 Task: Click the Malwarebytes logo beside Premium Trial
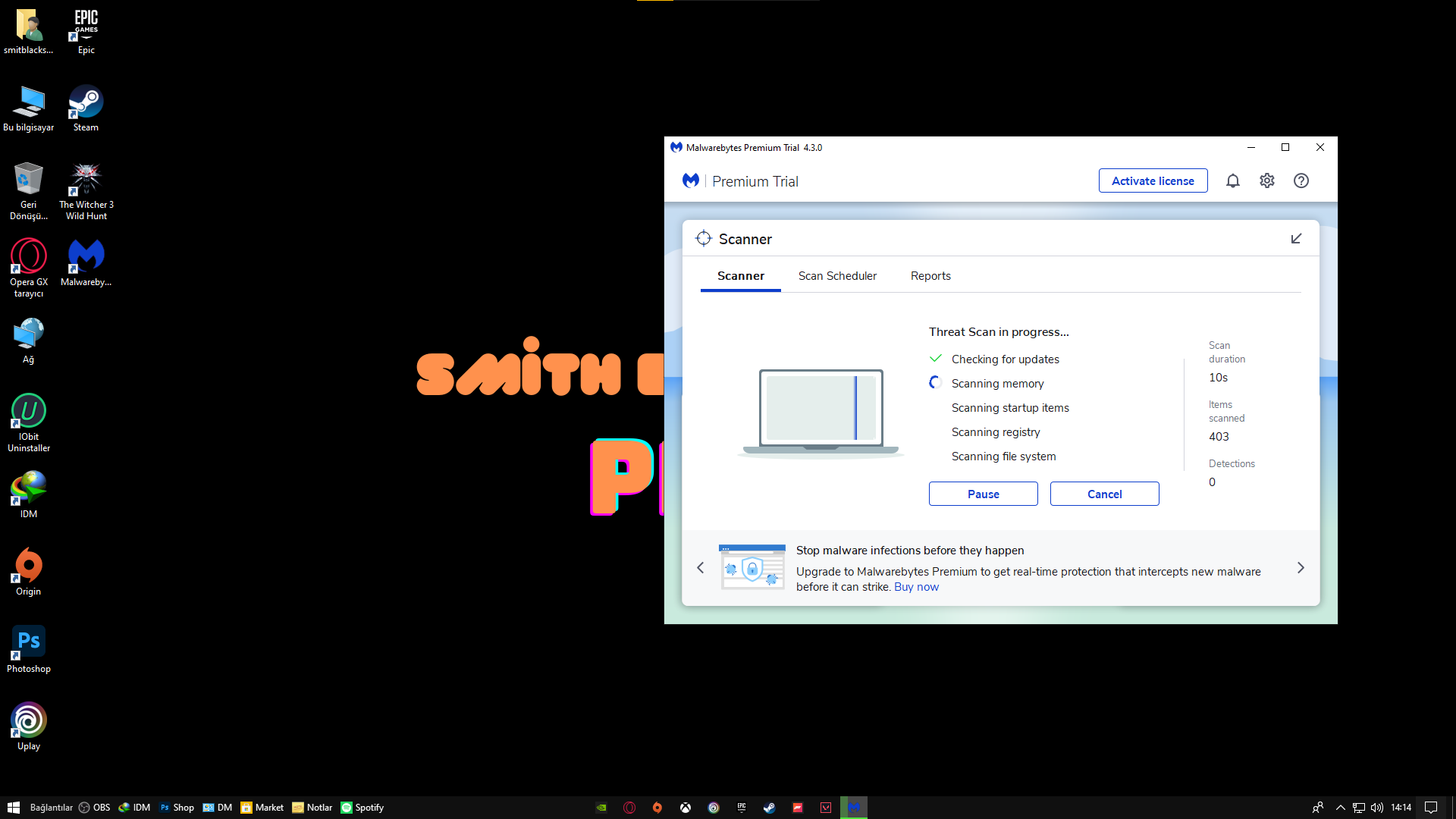click(691, 180)
